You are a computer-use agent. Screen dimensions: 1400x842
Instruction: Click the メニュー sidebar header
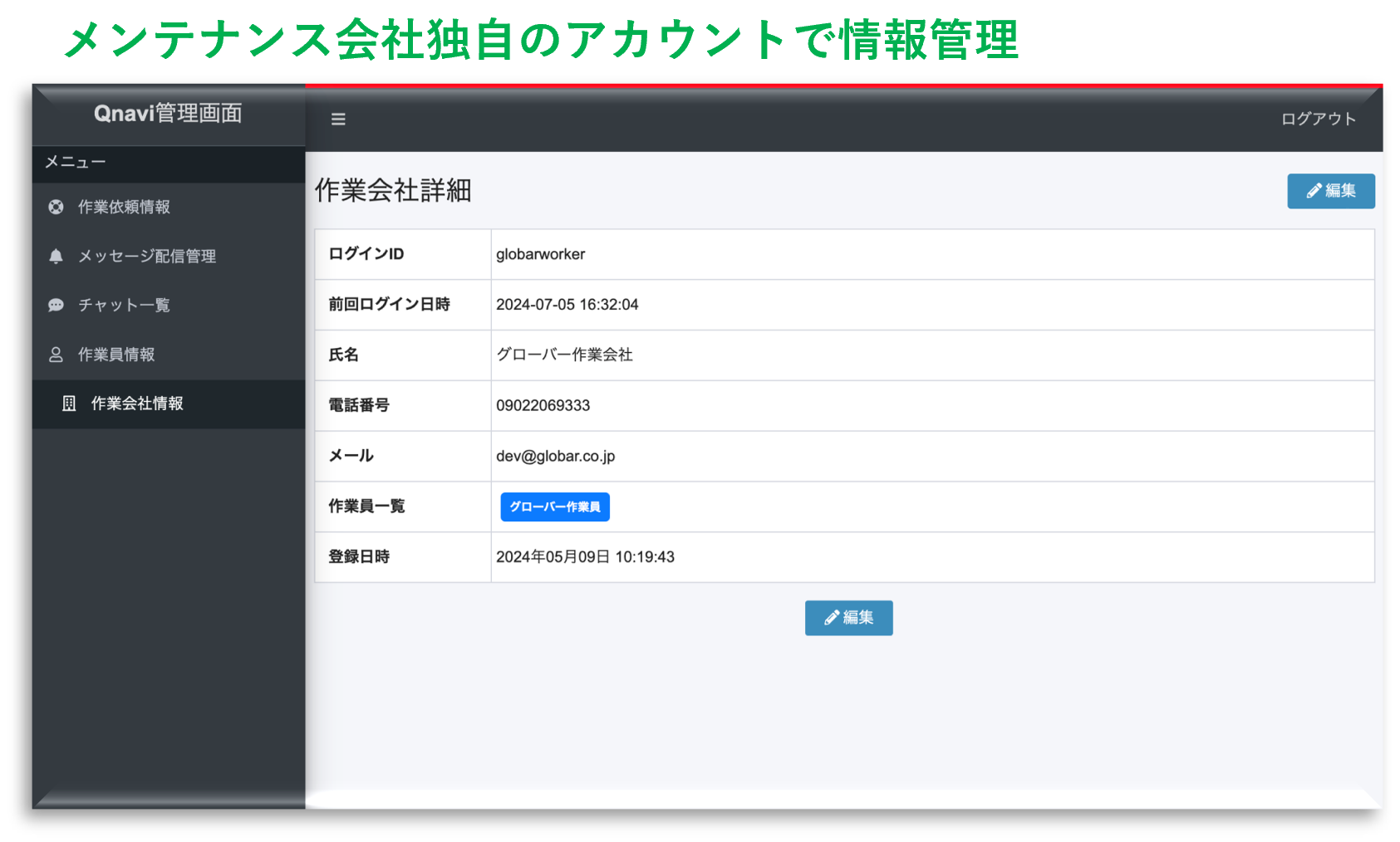click(x=75, y=162)
